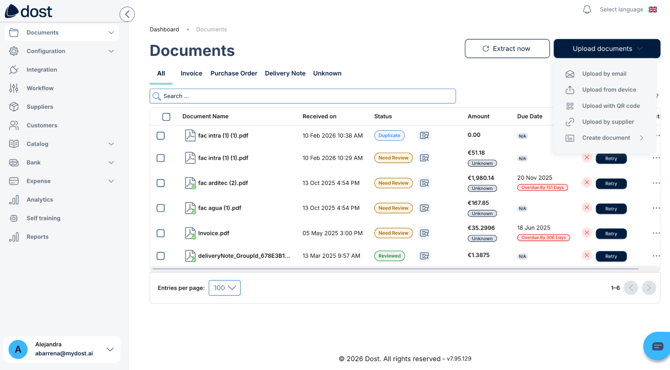Select checkbox for fac agua (1).pdf
Screen dimensions: 670x370
(161, 208)
